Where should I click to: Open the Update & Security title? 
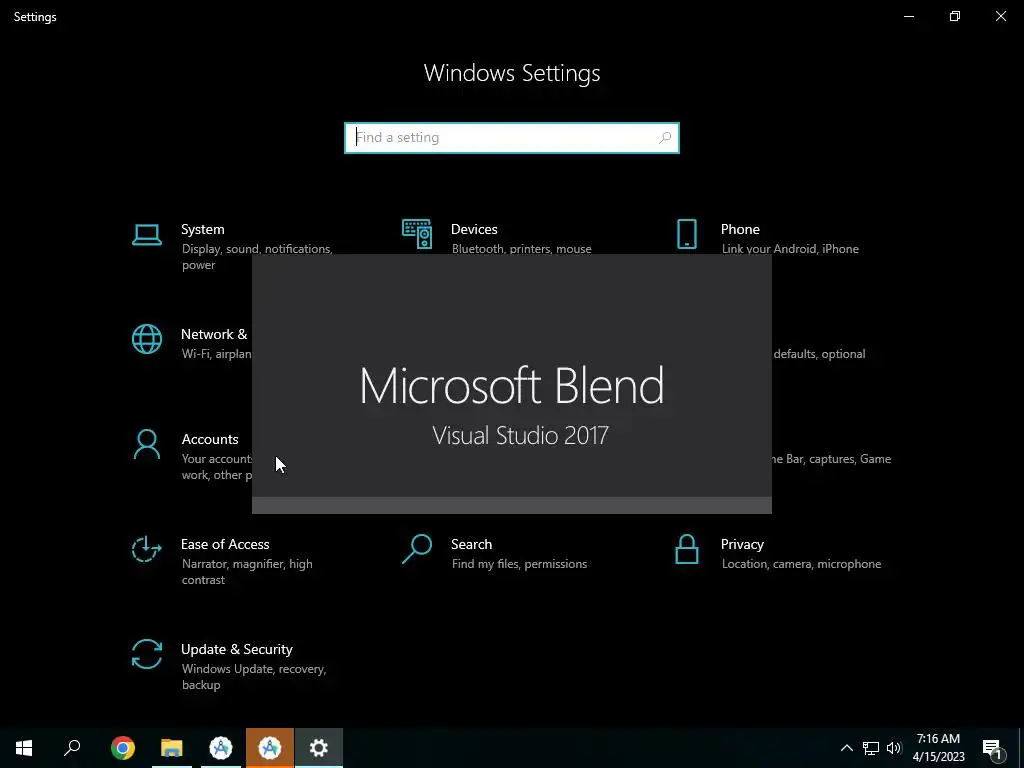tap(236, 649)
